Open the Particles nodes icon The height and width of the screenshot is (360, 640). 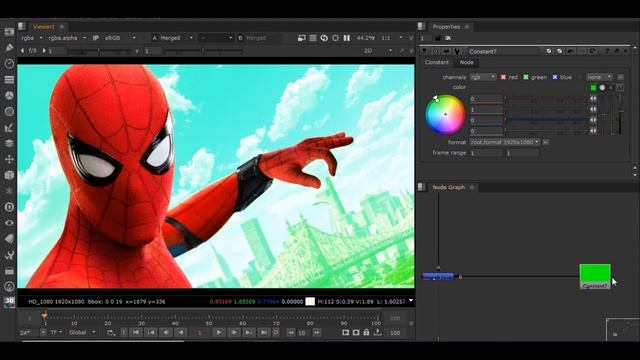click(x=9, y=191)
